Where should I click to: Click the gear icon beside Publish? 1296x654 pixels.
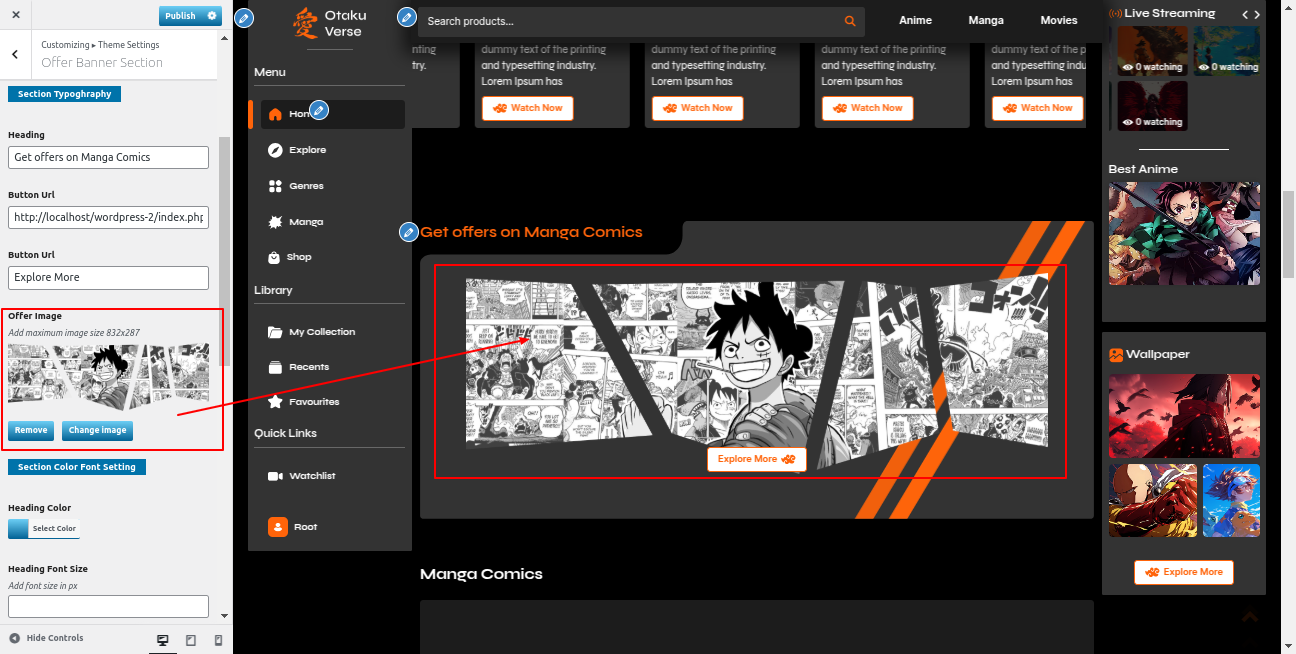click(x=211, y=16)
